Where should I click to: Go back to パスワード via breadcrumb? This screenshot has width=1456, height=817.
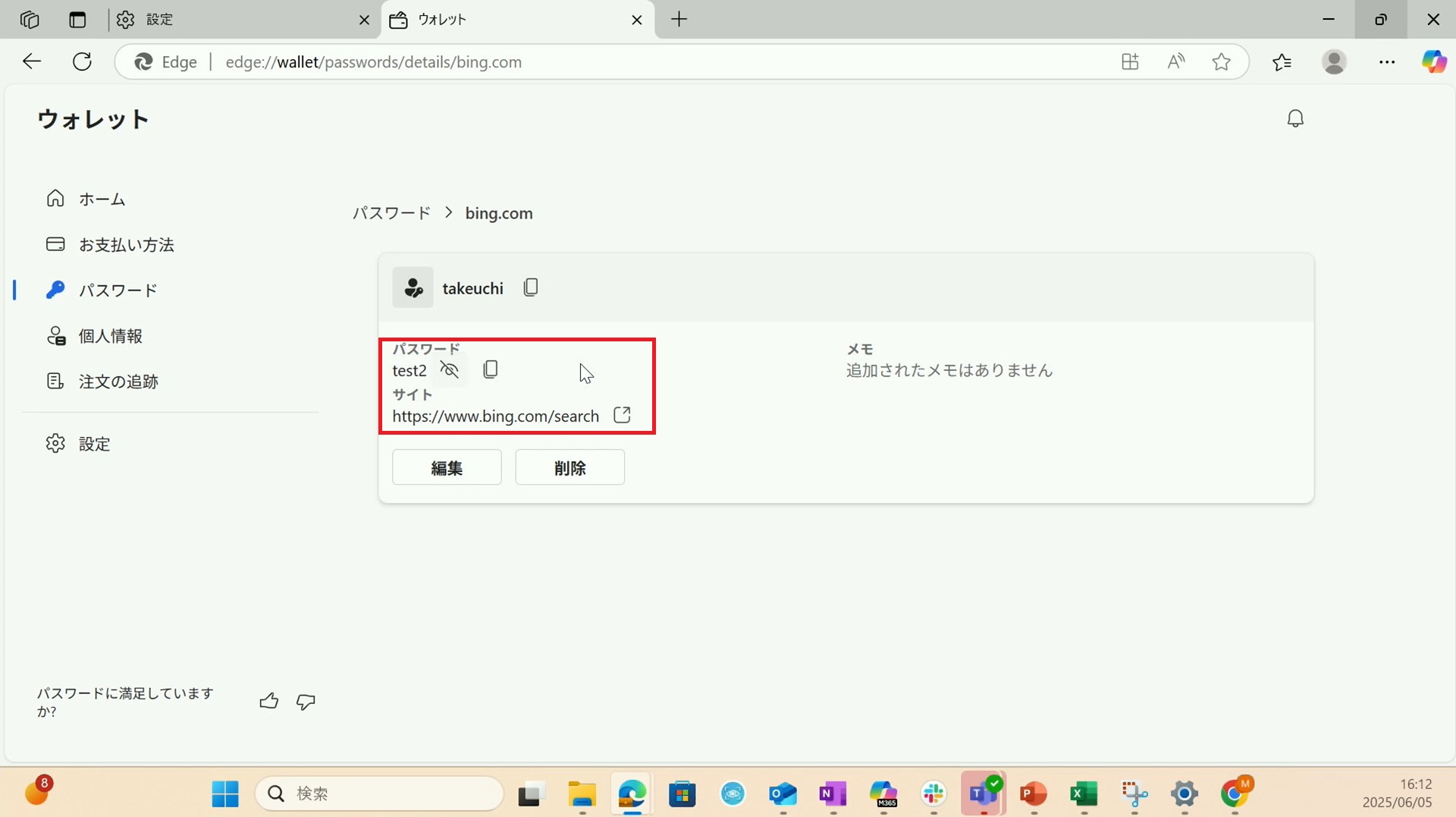pyautogui.click(x=391, y=213)
